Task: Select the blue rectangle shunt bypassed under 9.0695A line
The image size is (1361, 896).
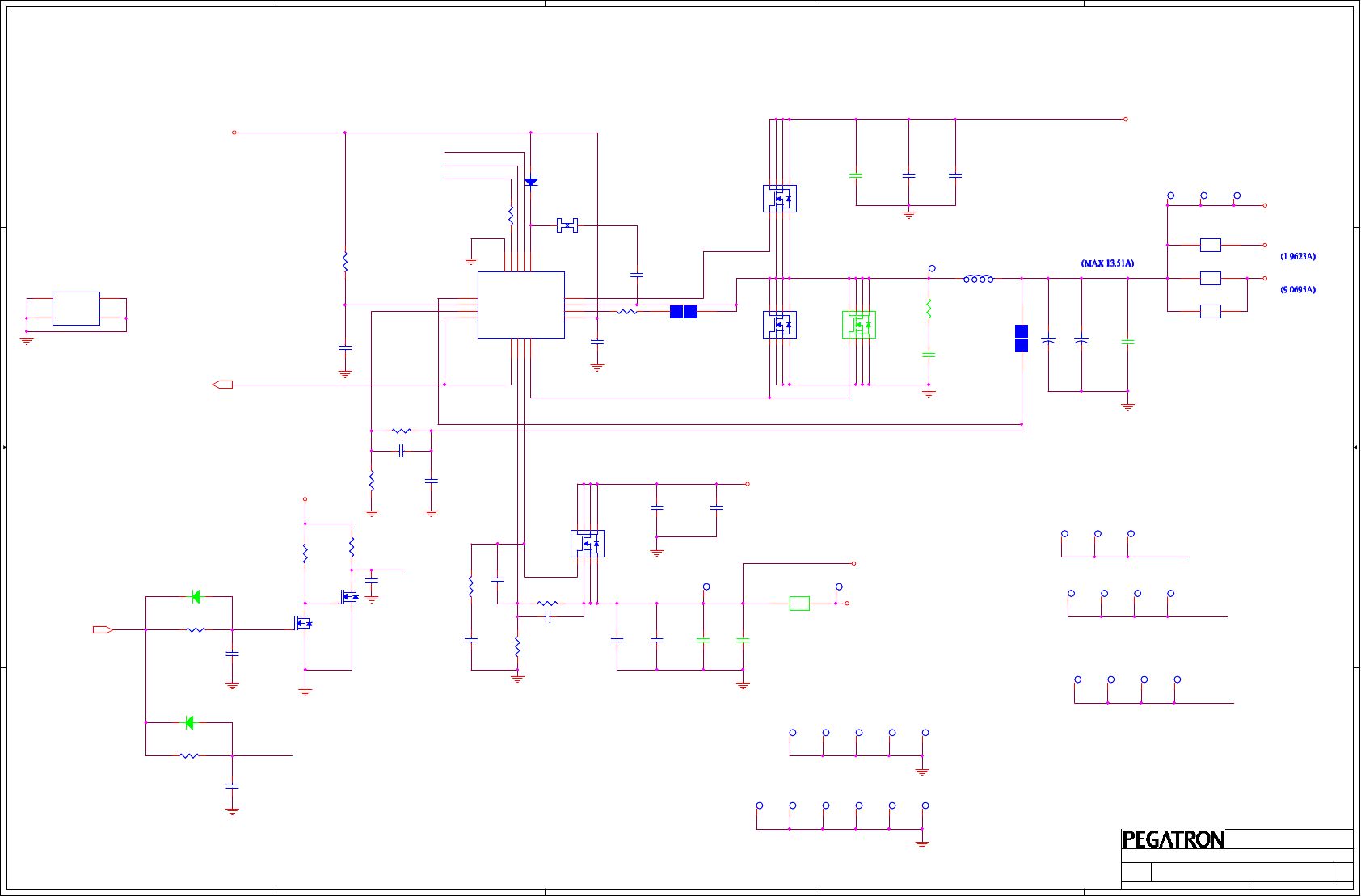Action: point(1211,311)
